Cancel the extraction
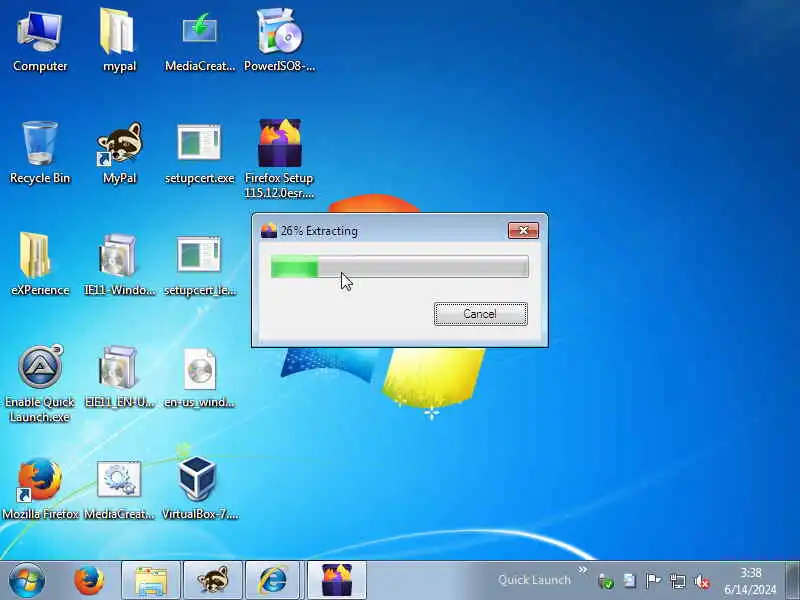Screen dimensions: 800x600 (481, 314)
